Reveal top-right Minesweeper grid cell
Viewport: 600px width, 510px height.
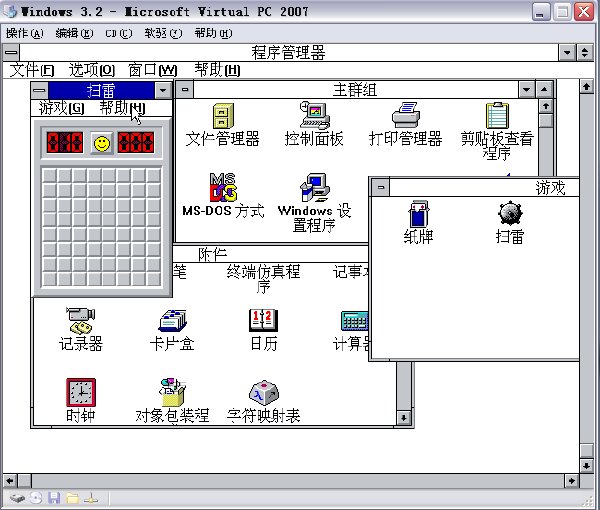point(153,175)
